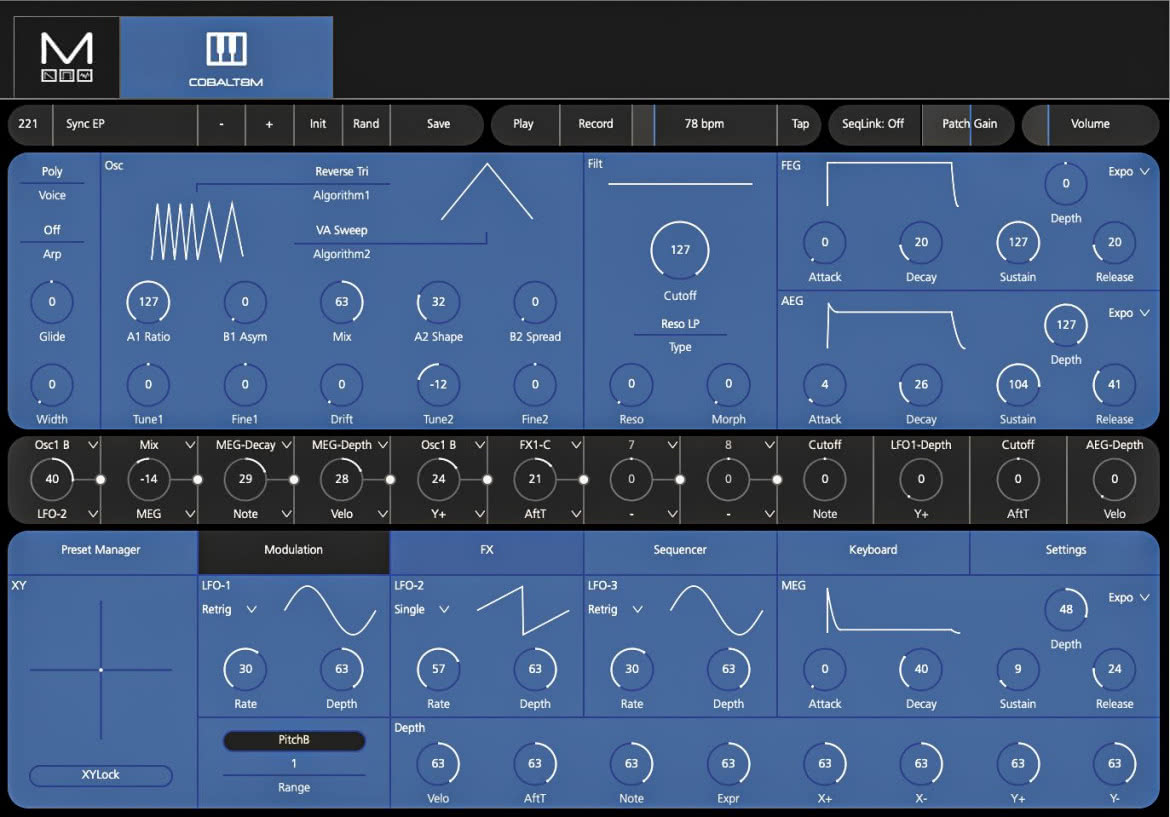This screenshot has height=817, width=1170.
Task: Open the LFO-1 Retrig mode dropdown
Action: tap(229, 610)
